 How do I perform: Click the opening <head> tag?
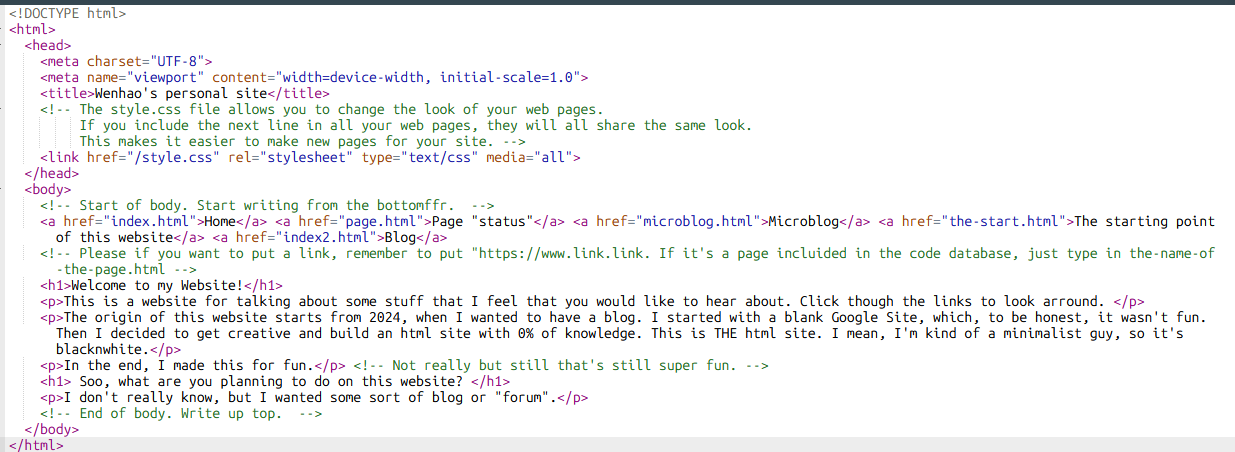47,45
